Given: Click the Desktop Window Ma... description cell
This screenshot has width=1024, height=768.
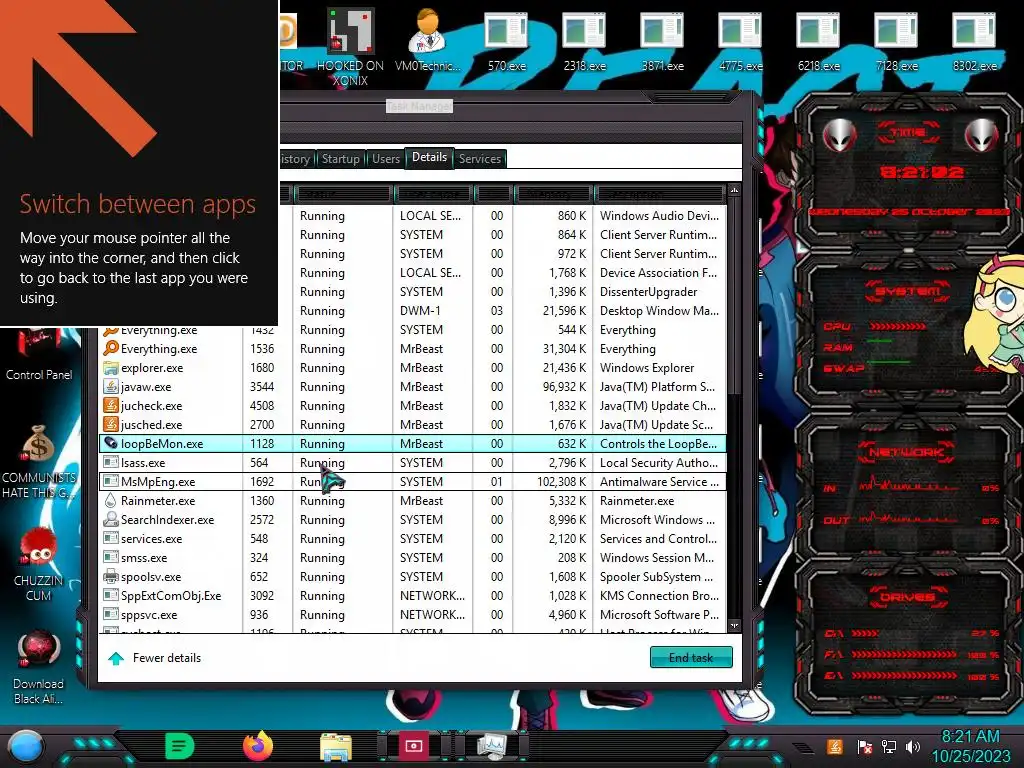Looking at the screenshot, I should [659, 311].
